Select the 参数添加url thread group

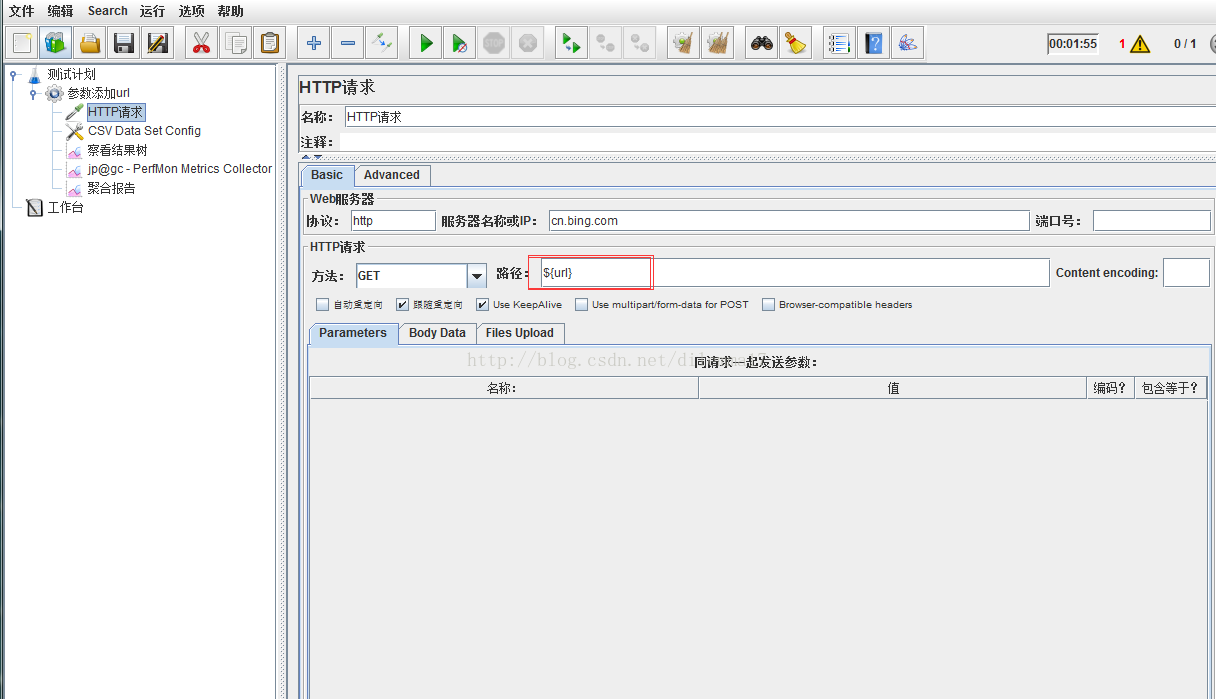[x=98, y=93]
